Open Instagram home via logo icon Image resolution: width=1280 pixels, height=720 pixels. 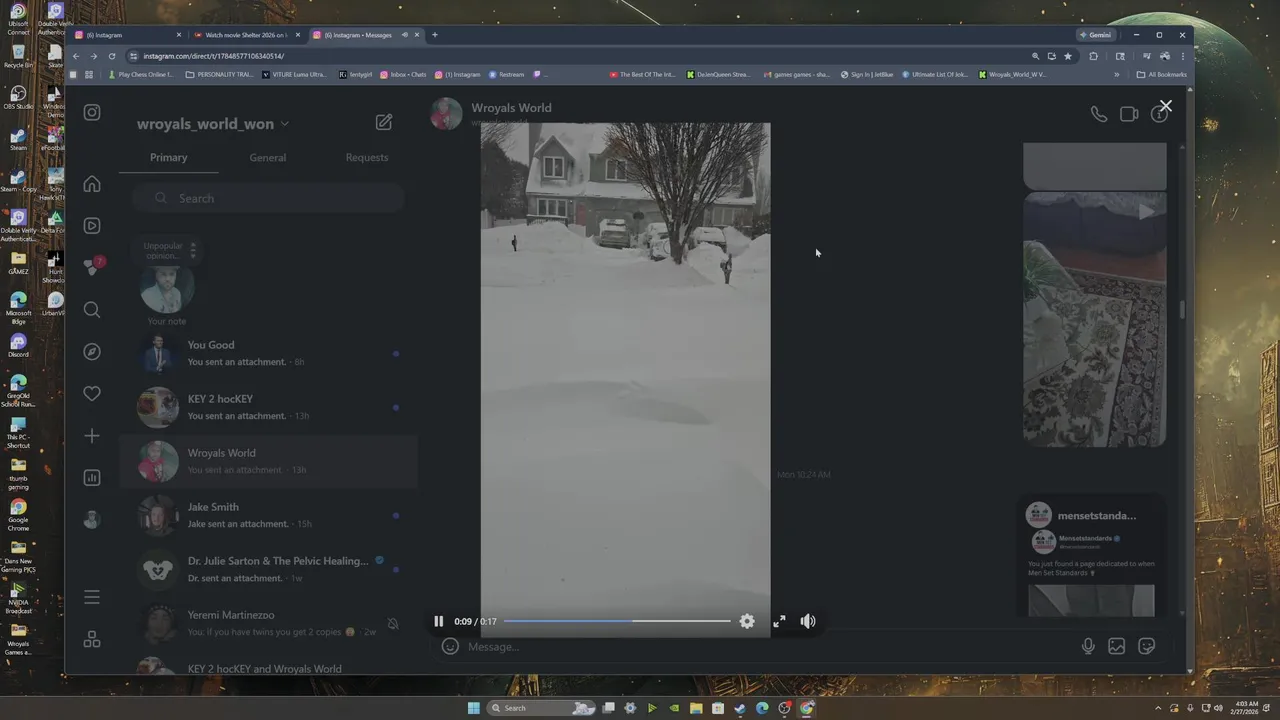[92, 113]
